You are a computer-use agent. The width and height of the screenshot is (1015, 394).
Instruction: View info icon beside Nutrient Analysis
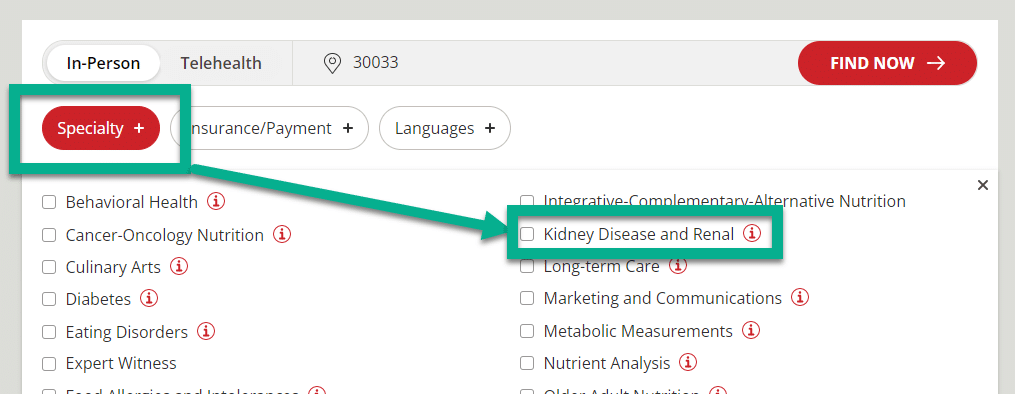tap(688, 362)
